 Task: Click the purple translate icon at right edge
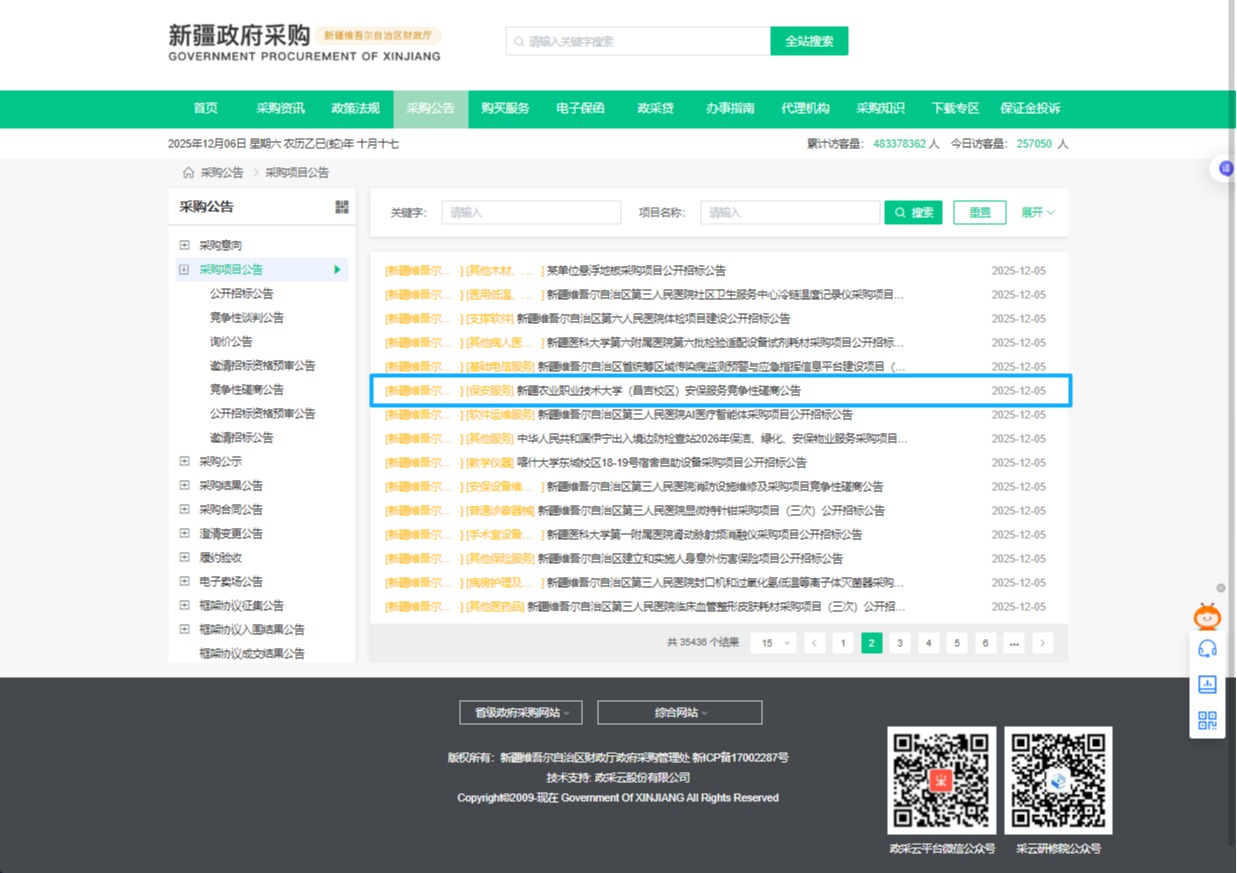click(x=1226, y=169)
